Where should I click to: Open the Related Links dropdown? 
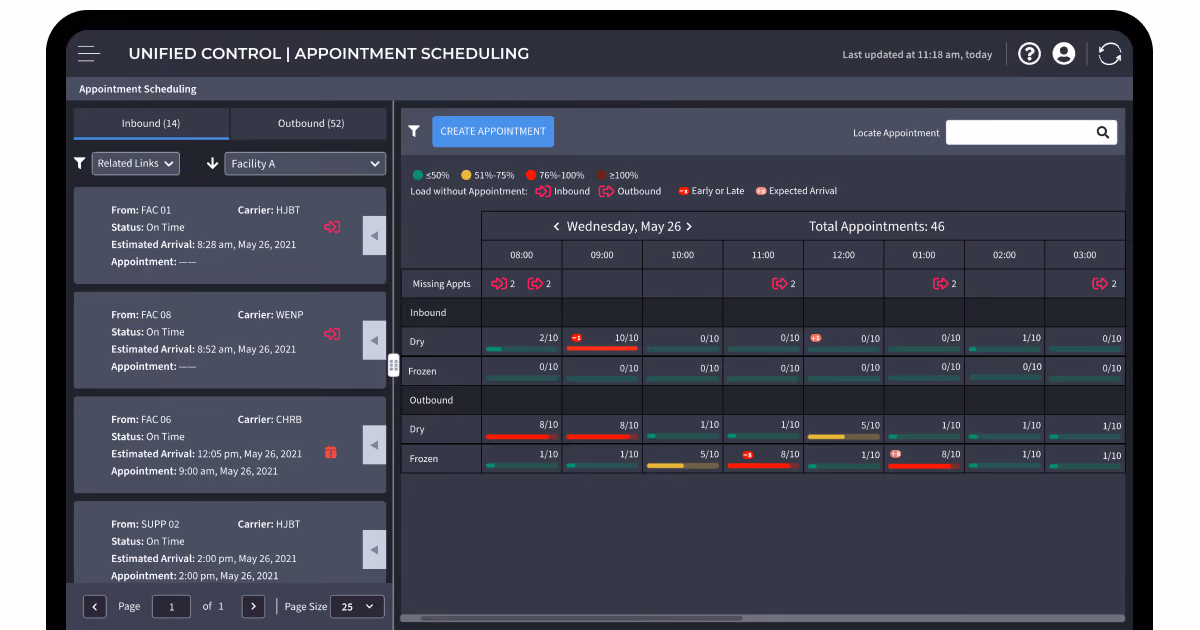136,163
